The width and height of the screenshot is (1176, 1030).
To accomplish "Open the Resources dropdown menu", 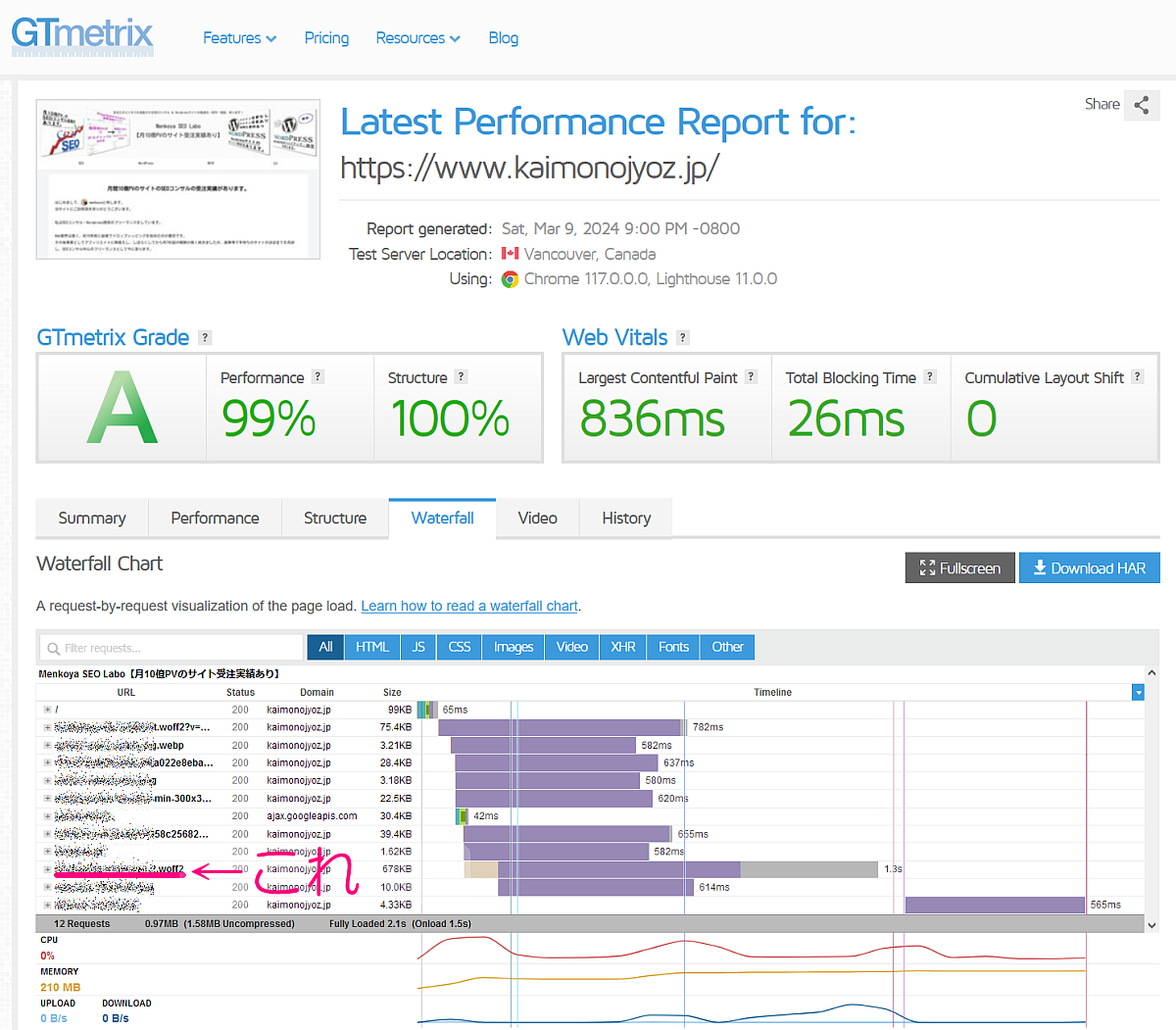I will pos(417,38).
